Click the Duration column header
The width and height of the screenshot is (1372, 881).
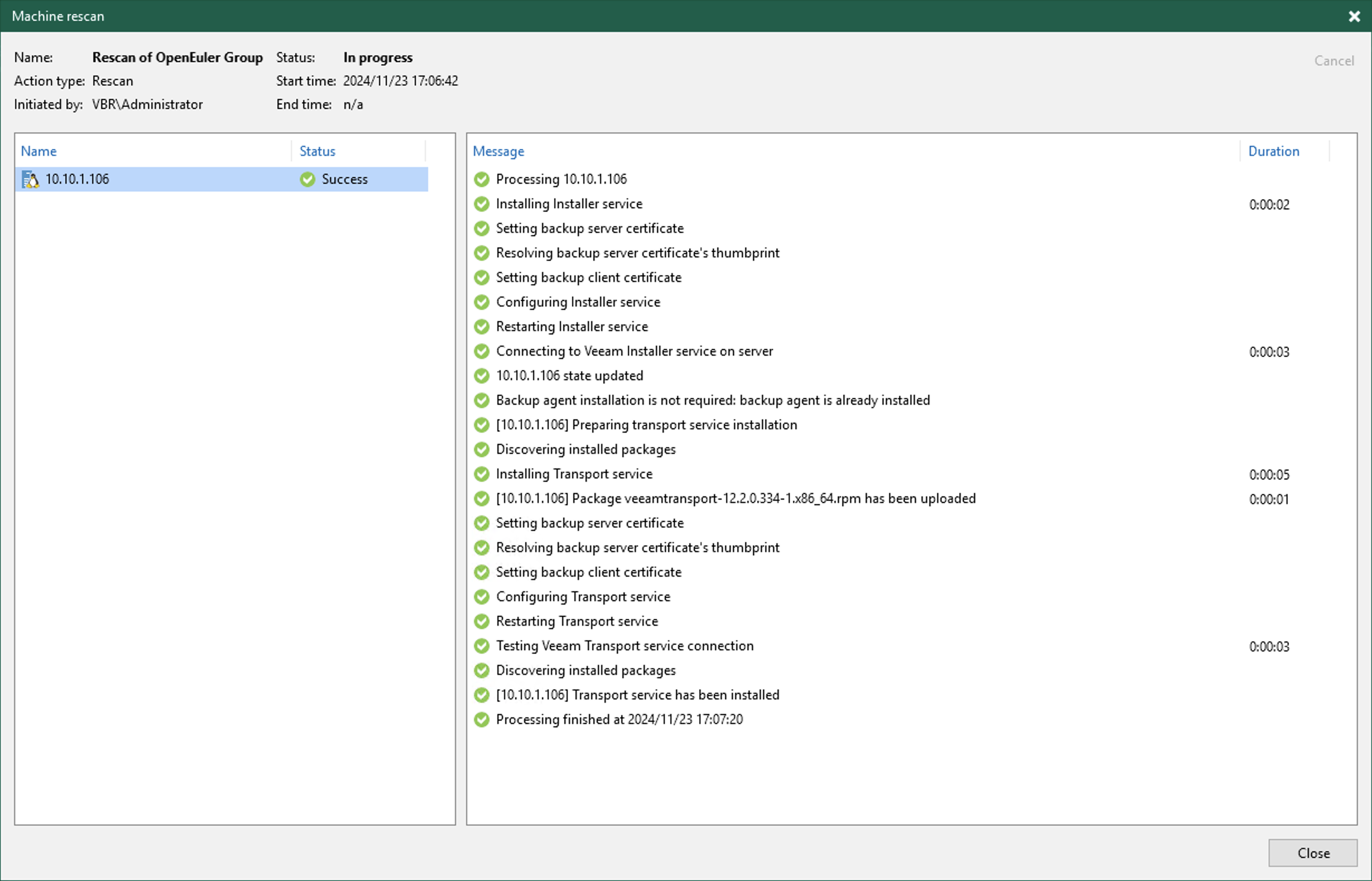1274,151
